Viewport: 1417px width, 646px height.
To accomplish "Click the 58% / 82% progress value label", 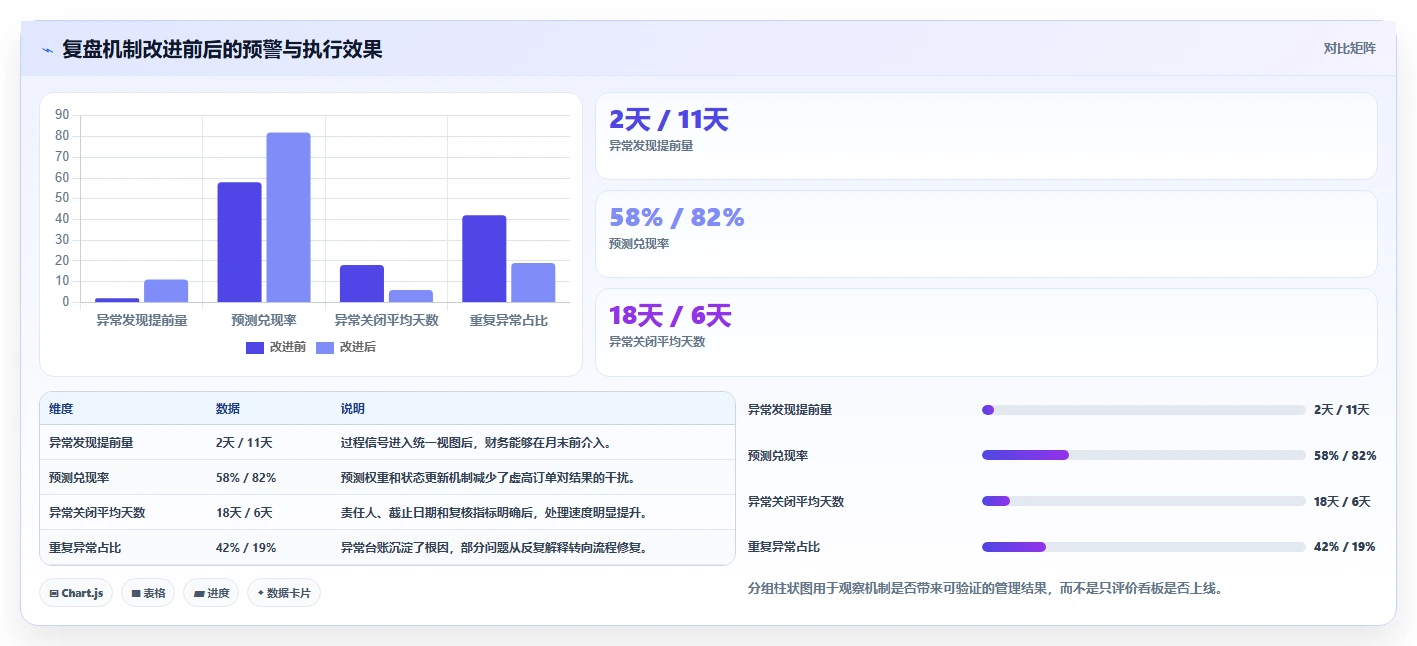I will [x=1345, y=455].
